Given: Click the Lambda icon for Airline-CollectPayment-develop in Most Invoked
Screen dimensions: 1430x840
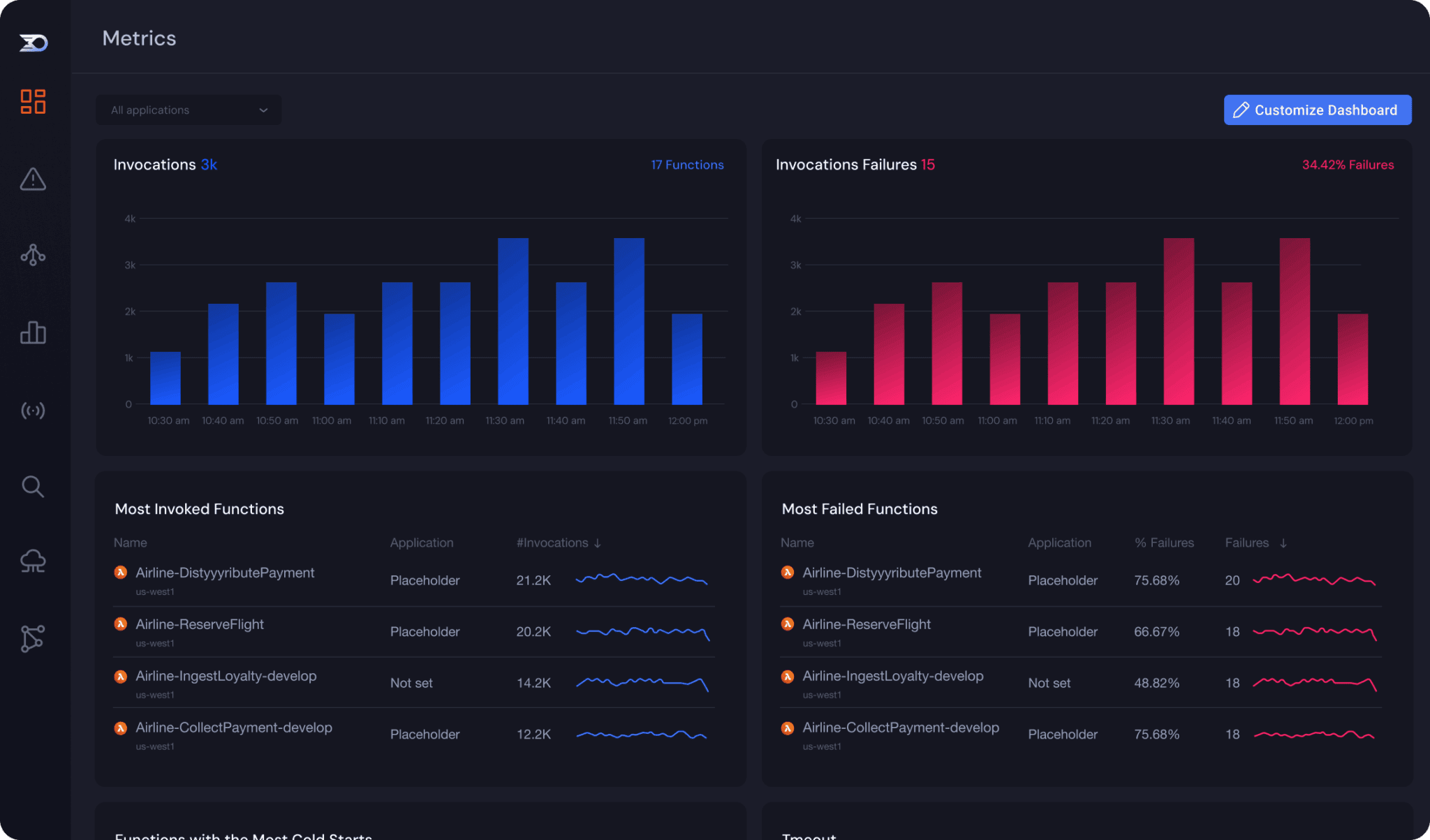Looking at the screenshot, I should (121, 728).
